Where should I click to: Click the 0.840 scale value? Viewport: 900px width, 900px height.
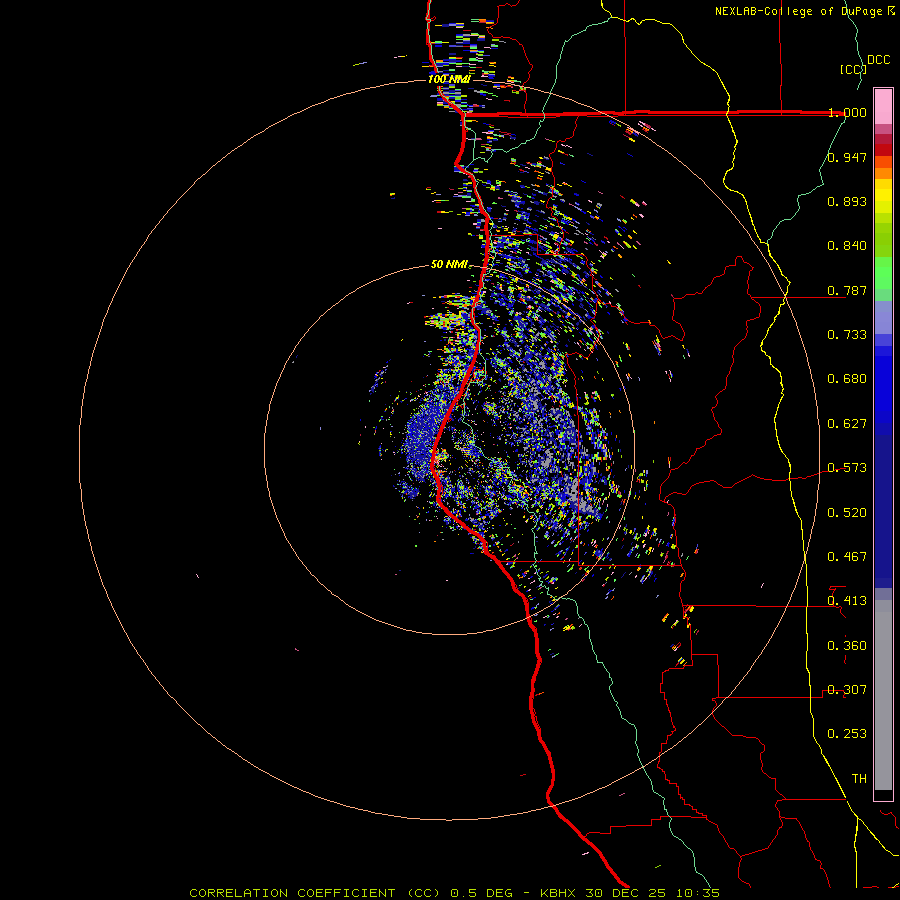tap(847, 246)
